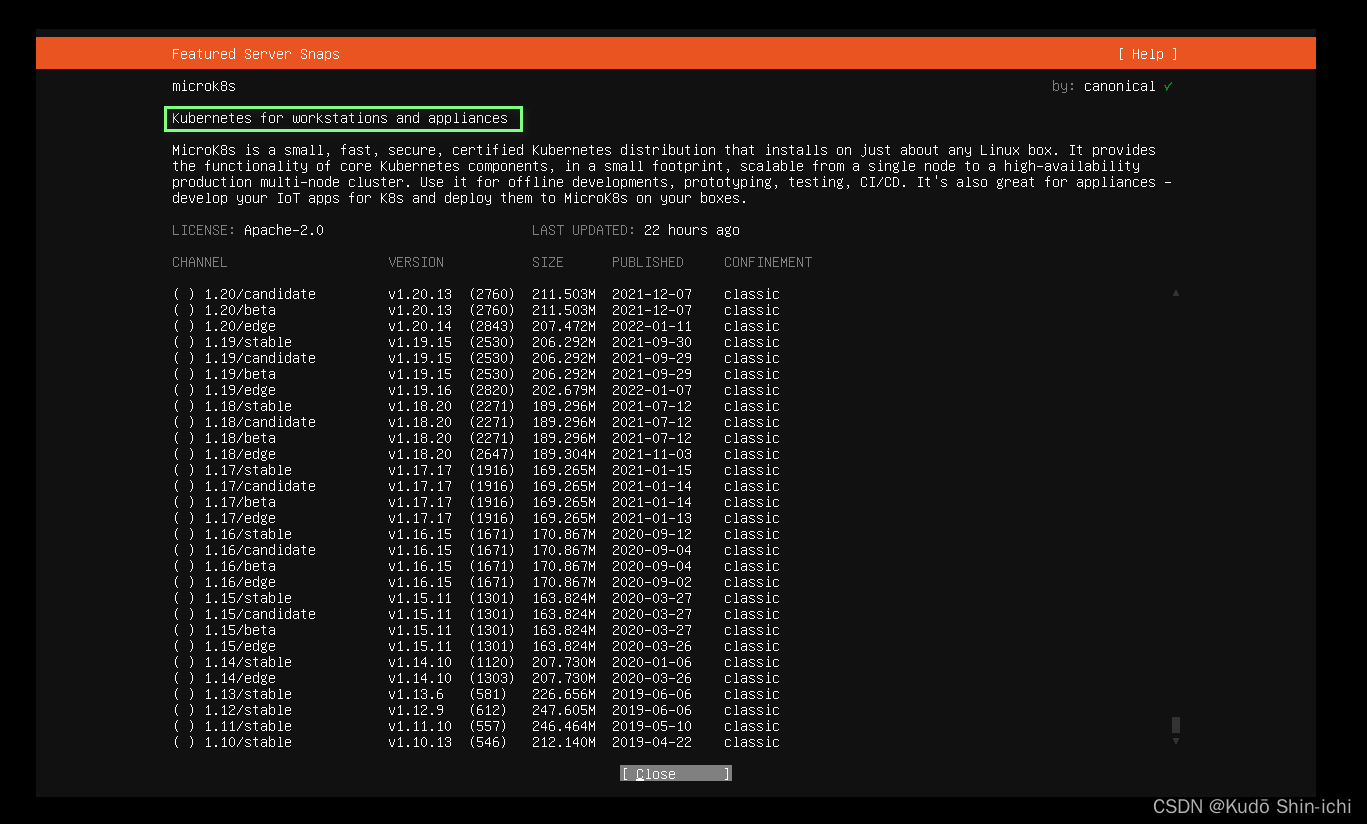Select the 1.10/stable channel
Viewport: 1367px width, 824px height.
pyautogui.click(x=476, y=742)
